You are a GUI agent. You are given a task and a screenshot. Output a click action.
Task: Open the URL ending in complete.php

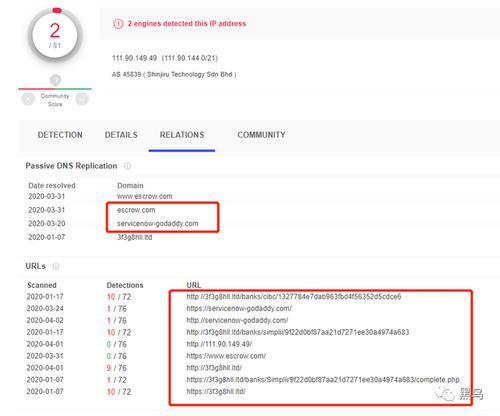click(323, 380)
